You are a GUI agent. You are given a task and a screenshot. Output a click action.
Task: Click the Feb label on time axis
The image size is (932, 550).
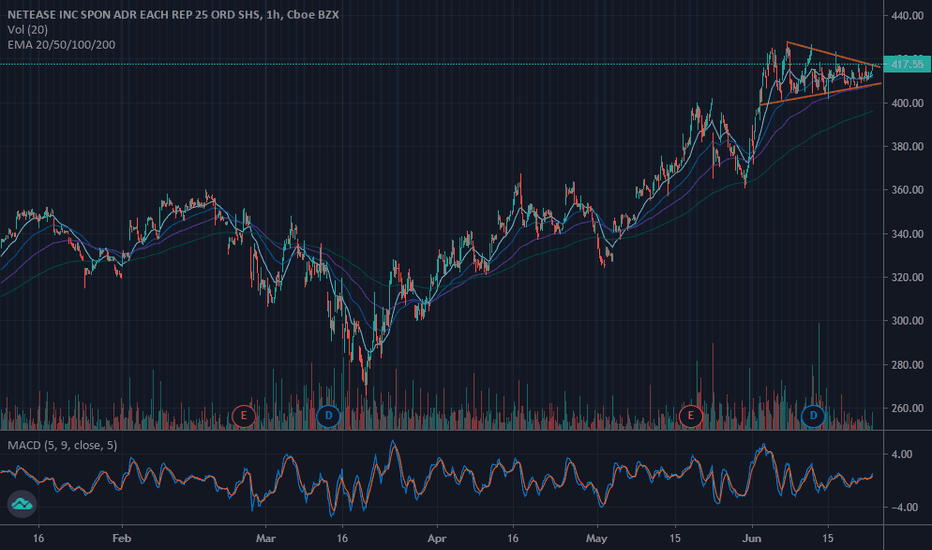tap(121, 538)
